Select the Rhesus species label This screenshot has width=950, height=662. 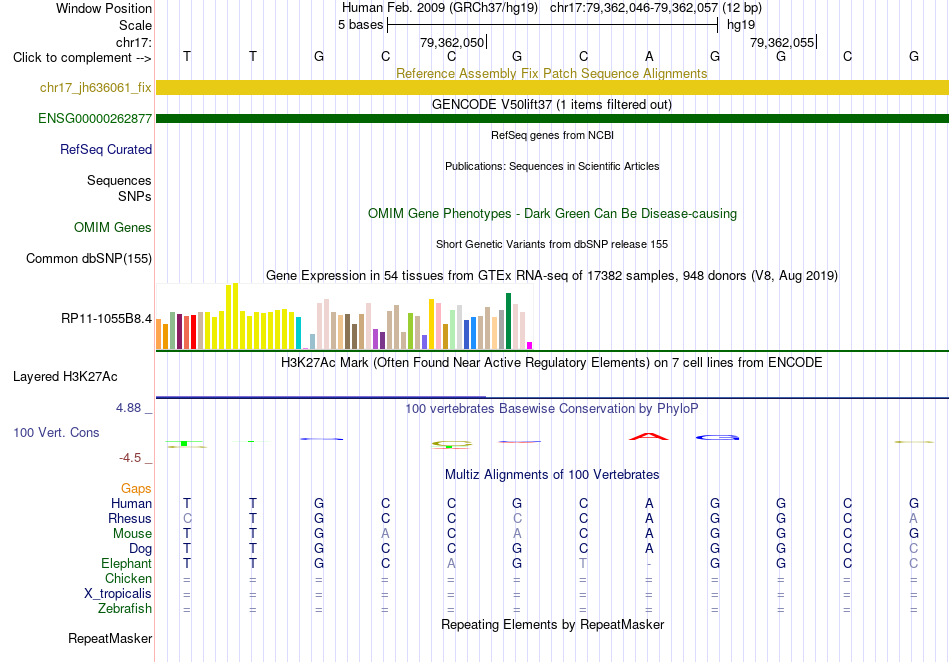click(x=130, y=518)
